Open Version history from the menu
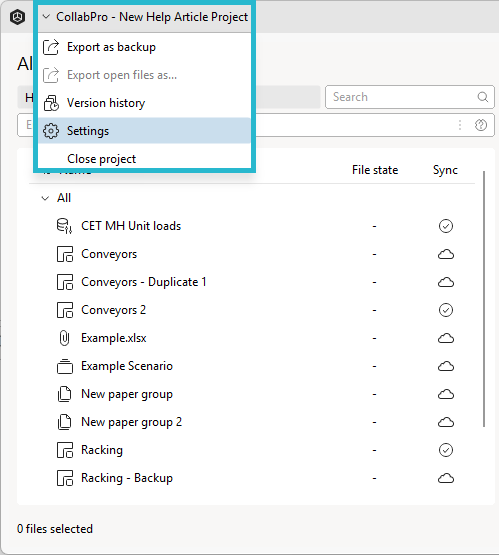 [x=144, y=103]
